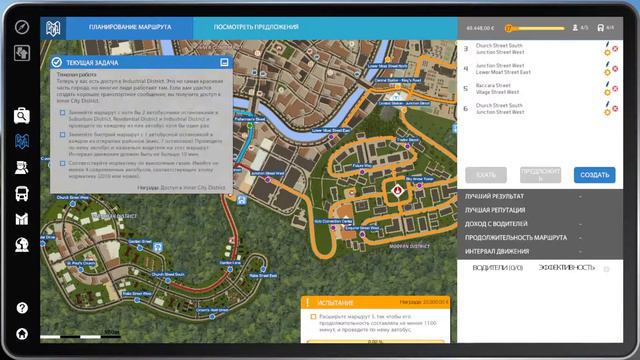
Task: Click the Создать button
Action: pos(594,175)
